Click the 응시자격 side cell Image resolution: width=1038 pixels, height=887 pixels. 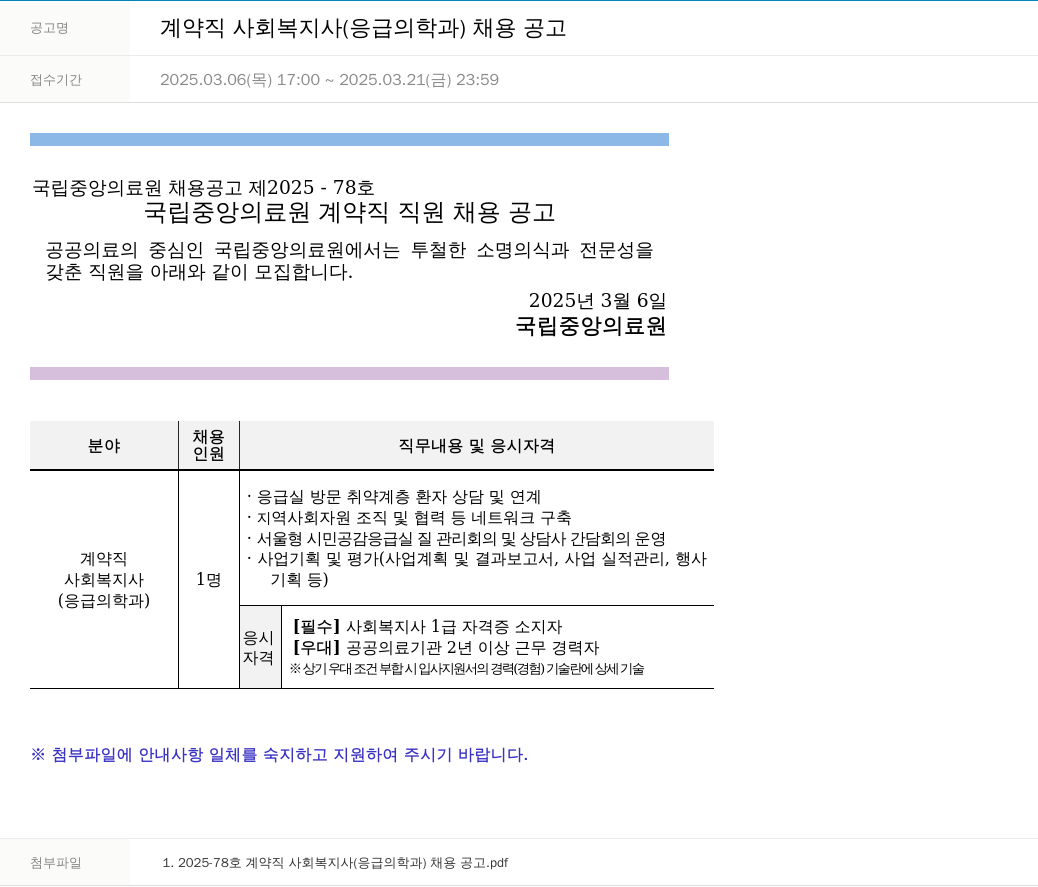coord(260,647)
